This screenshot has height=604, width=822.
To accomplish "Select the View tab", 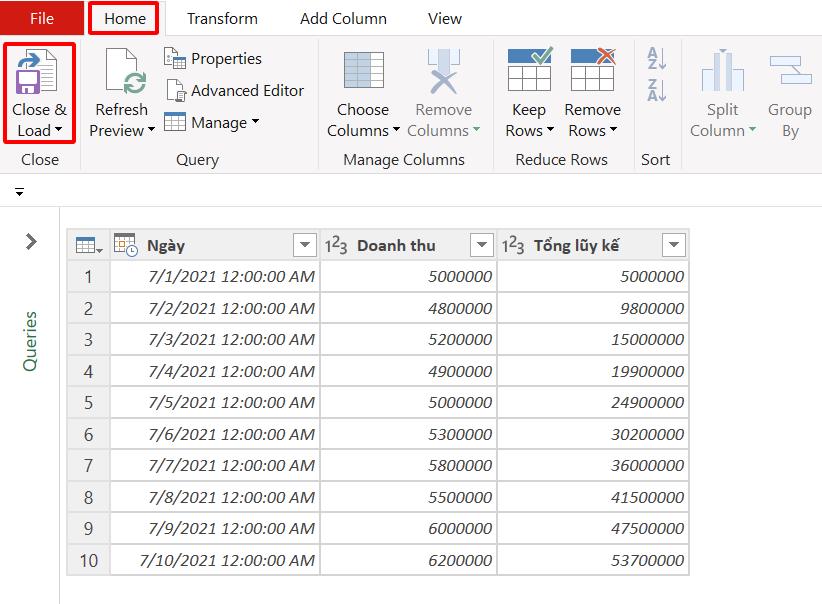I will [444, 18].
